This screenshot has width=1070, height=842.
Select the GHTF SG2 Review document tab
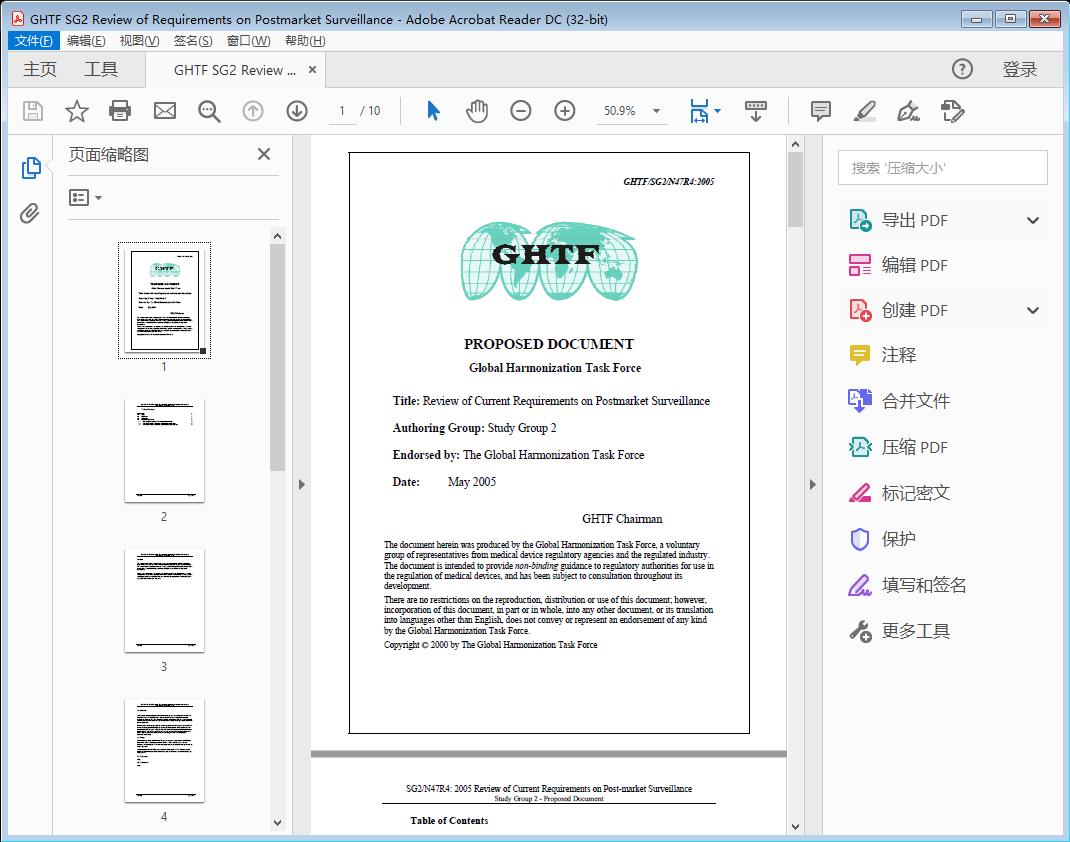tap(235, 70)
